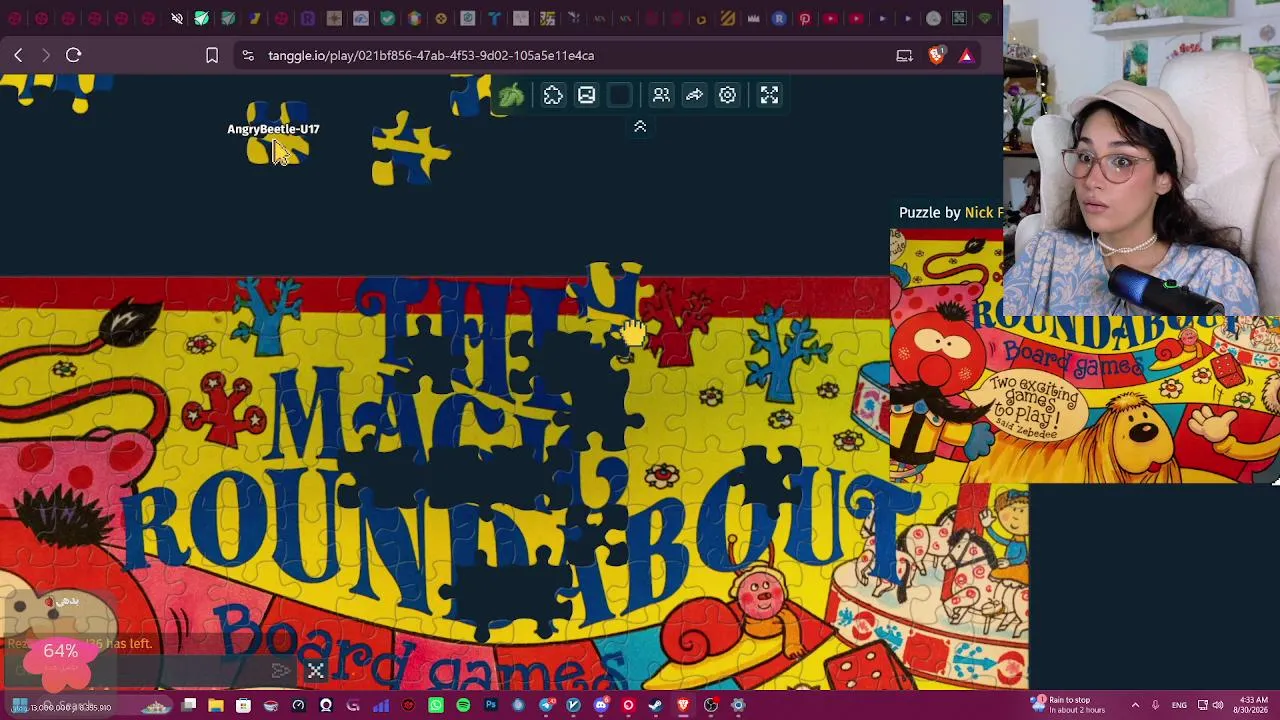Click the tanggle.io address bar URL

pos(431,56)
